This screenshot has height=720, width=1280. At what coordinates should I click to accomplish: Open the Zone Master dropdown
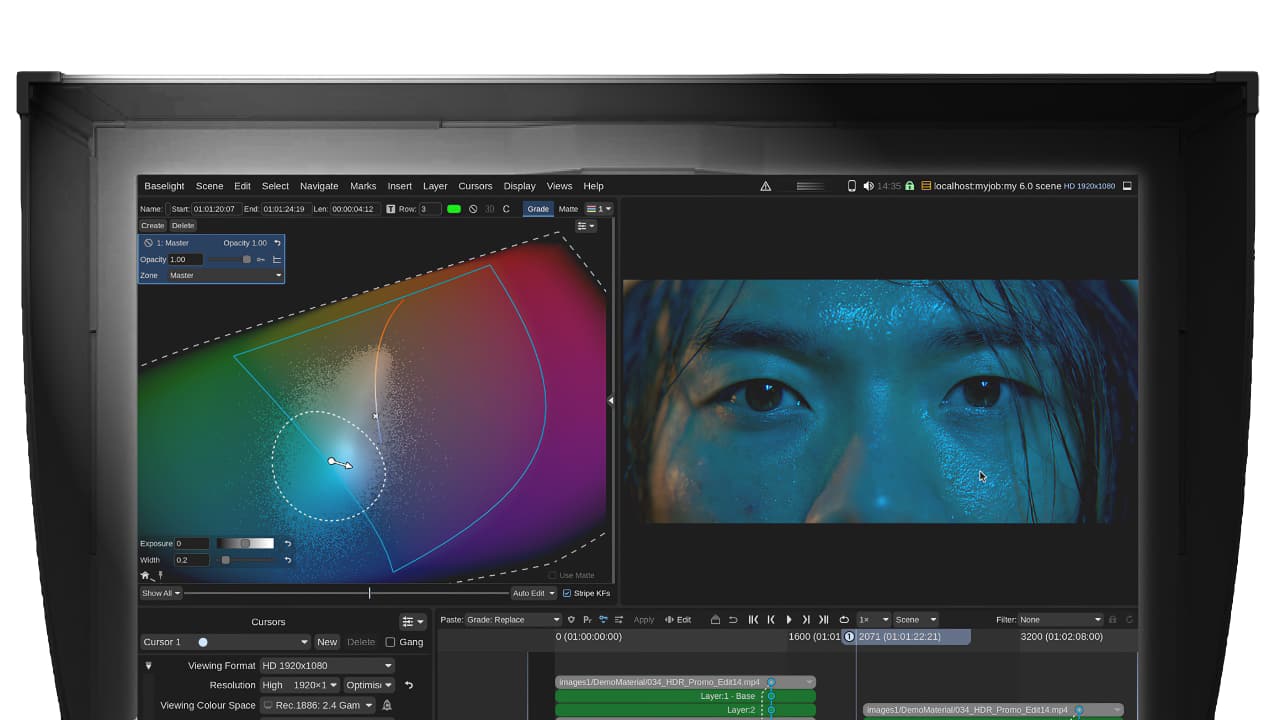[x=224, y=275]
